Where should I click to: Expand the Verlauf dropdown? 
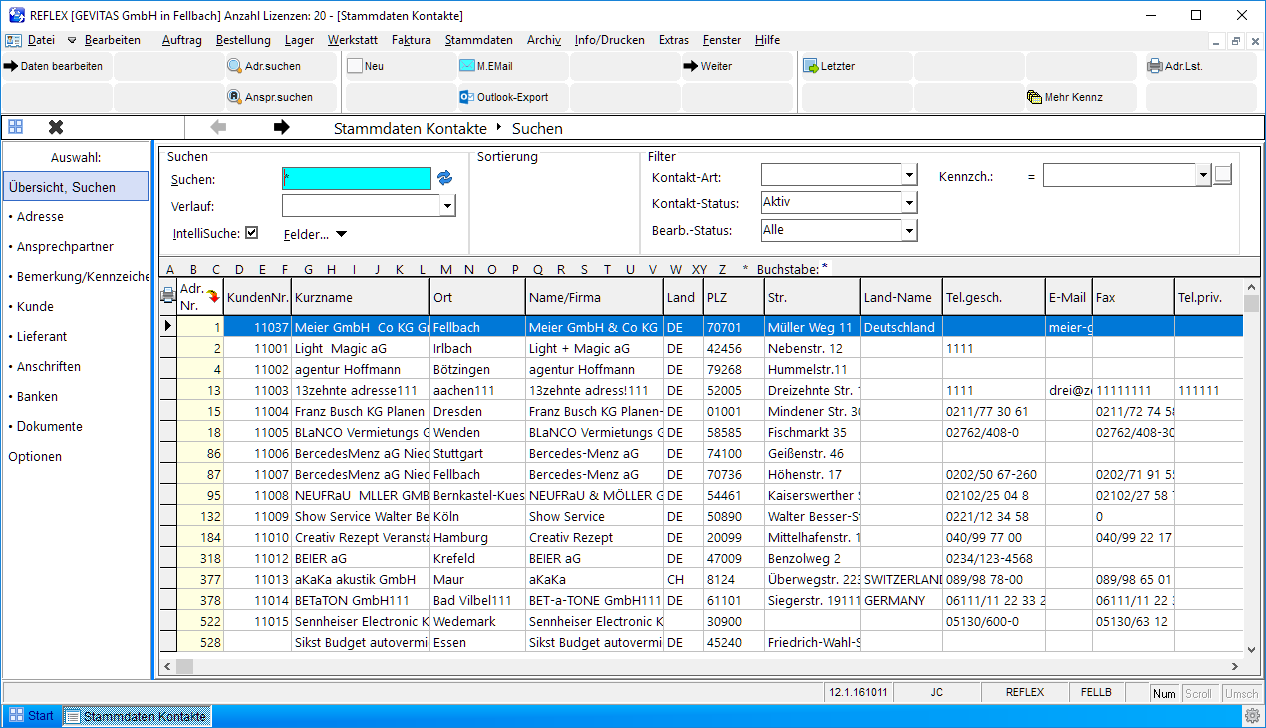coord(448,206)
